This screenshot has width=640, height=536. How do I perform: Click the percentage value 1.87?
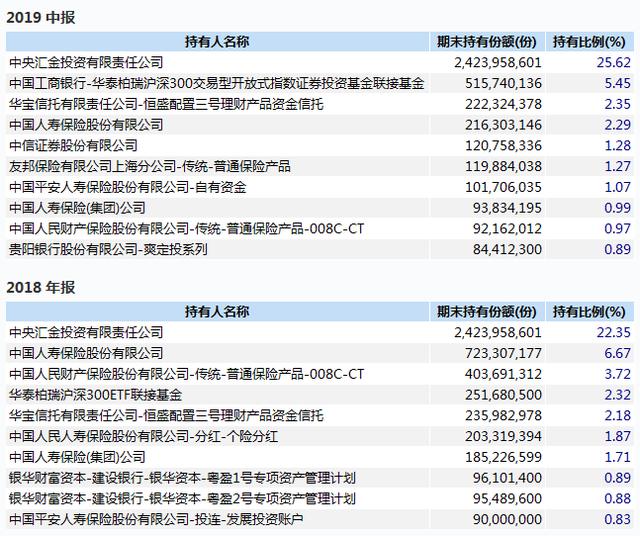(618, 437)
